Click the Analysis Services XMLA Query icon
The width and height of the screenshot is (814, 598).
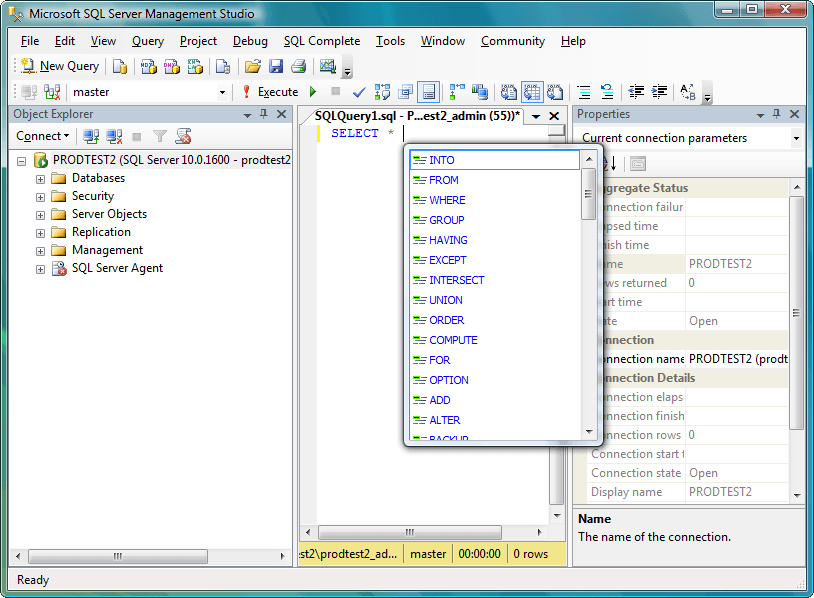pos(195,66)
